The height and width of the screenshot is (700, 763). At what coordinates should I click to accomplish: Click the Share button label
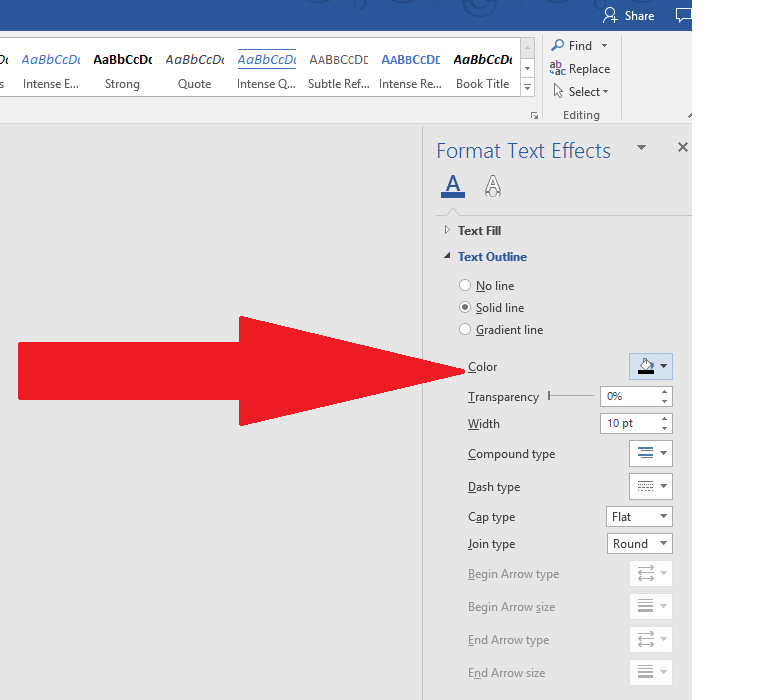pyautogui.click(x=639, y=16)
